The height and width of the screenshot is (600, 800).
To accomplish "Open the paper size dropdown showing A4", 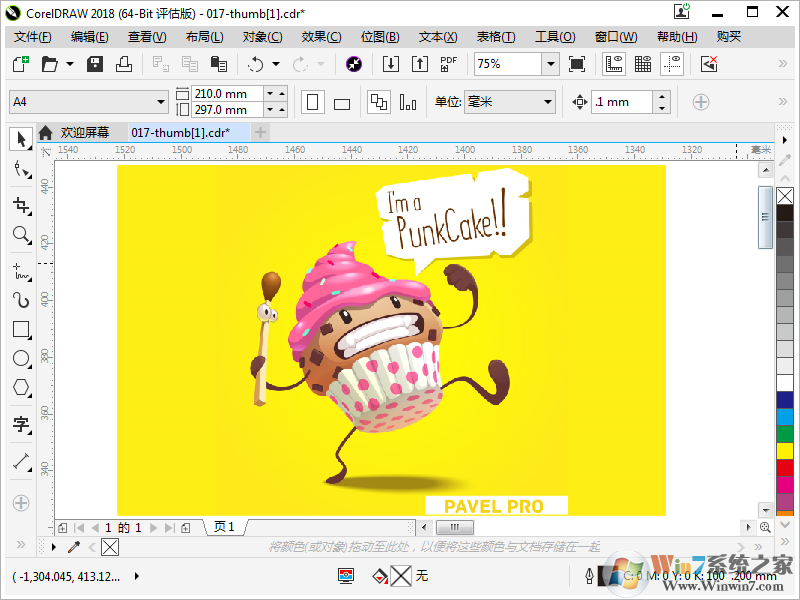I will [160, 102].
